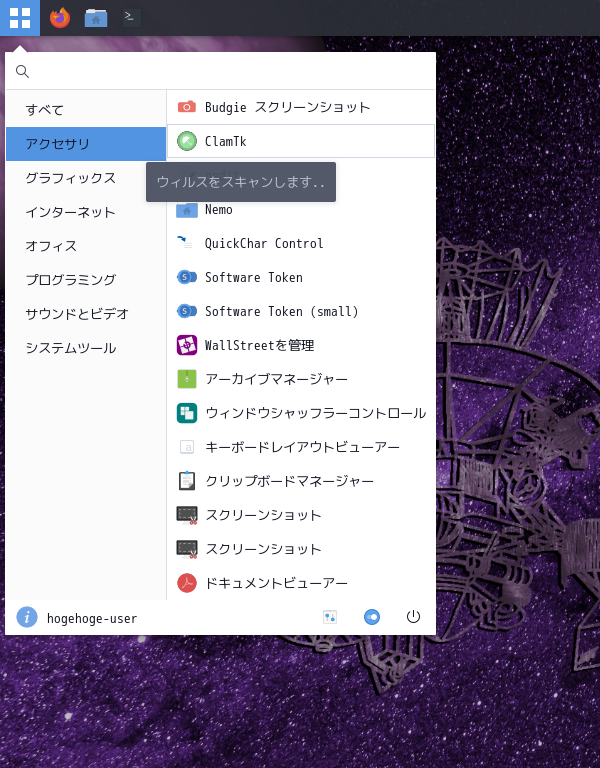Open the グラフィックス category
Image resolution: width=600 pixels, height=768 pixels.
(86, 178)
